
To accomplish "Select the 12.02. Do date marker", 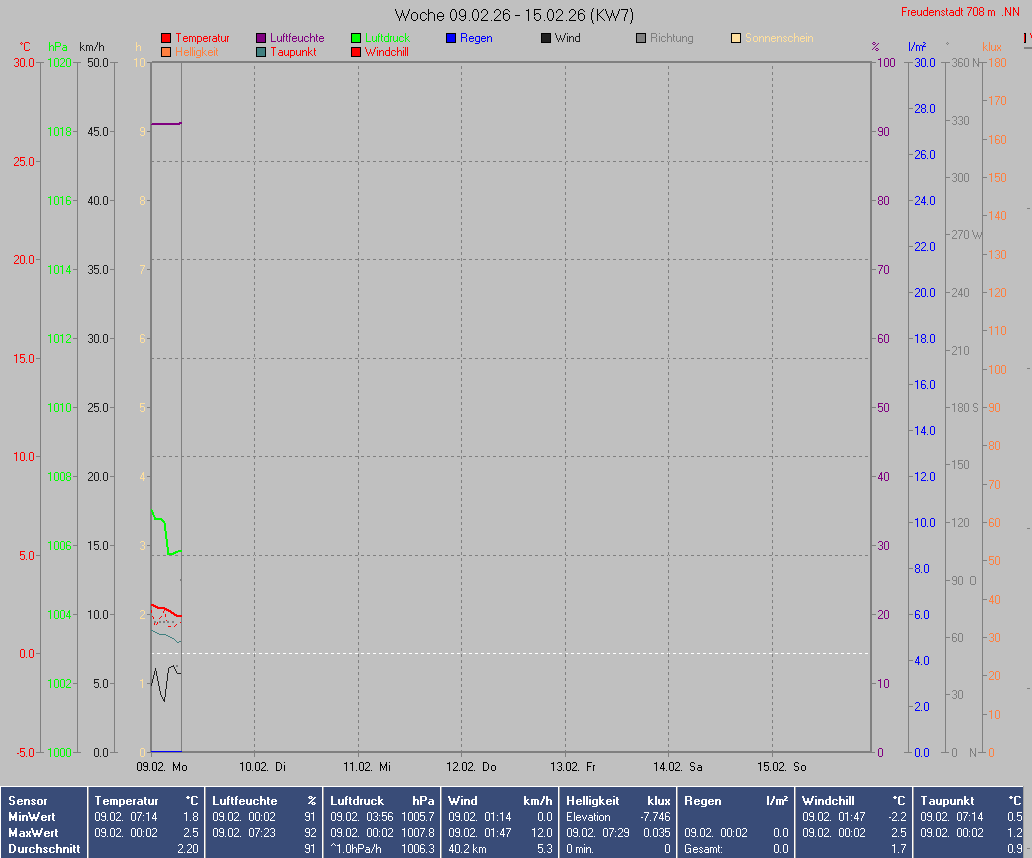I will pos(475,767).
